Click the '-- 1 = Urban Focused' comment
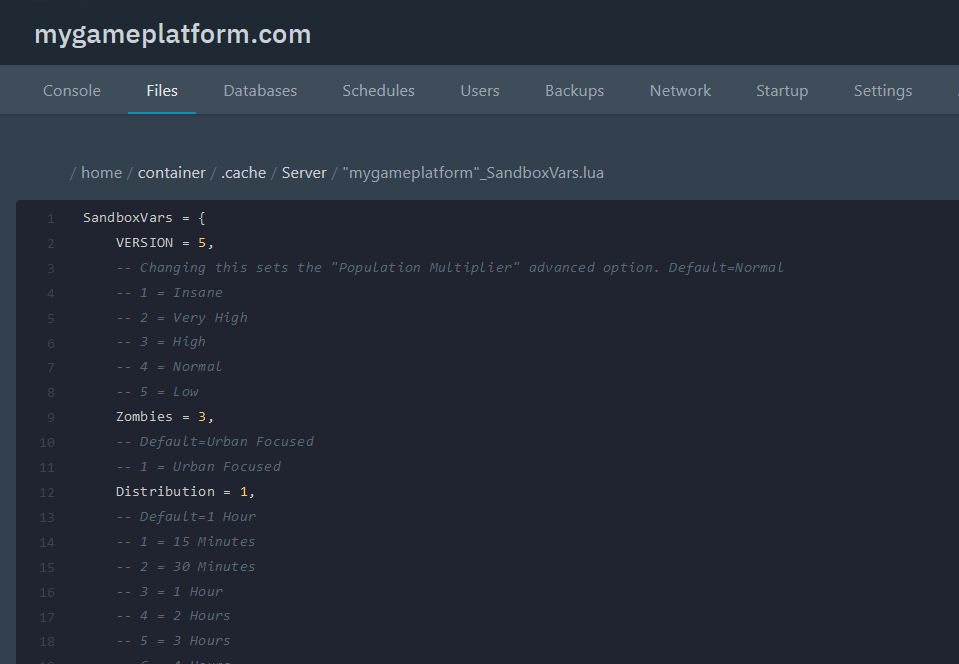 (x=198, y=467)
